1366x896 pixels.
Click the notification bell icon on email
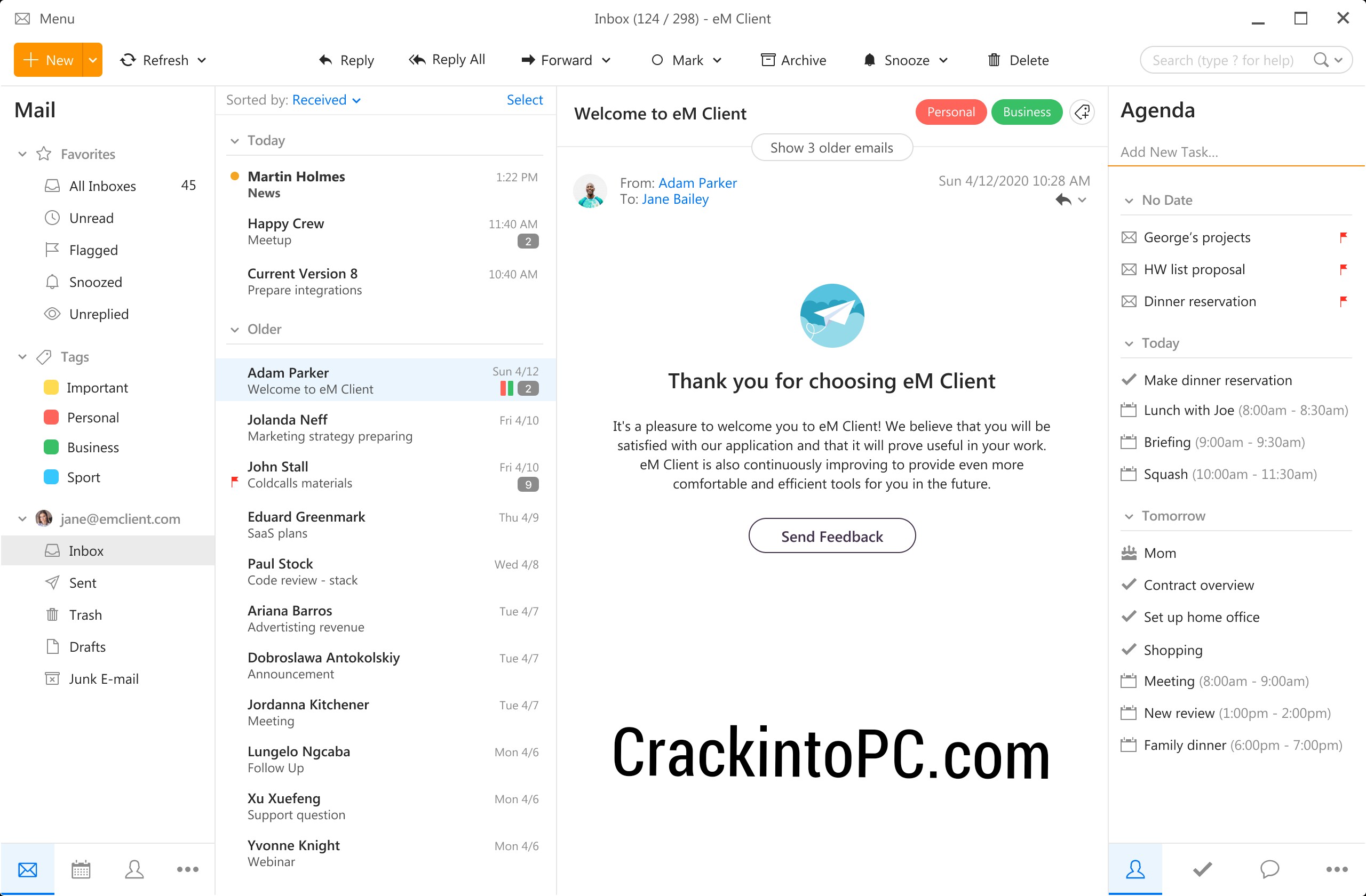point(870,60)
